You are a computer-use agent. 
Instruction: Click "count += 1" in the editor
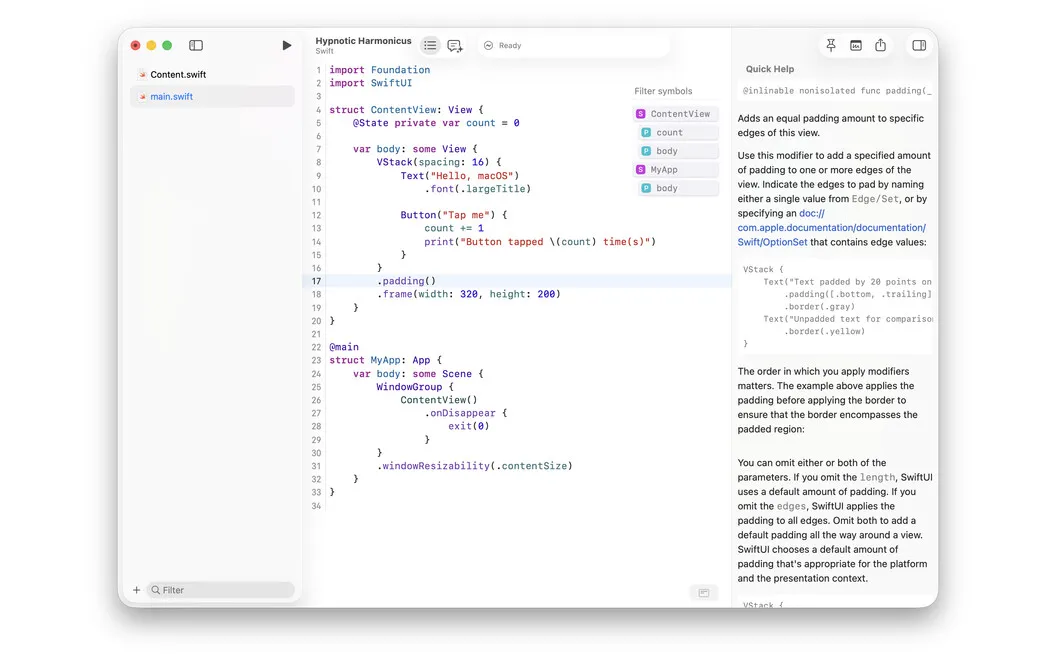click(x=454, y=228)
